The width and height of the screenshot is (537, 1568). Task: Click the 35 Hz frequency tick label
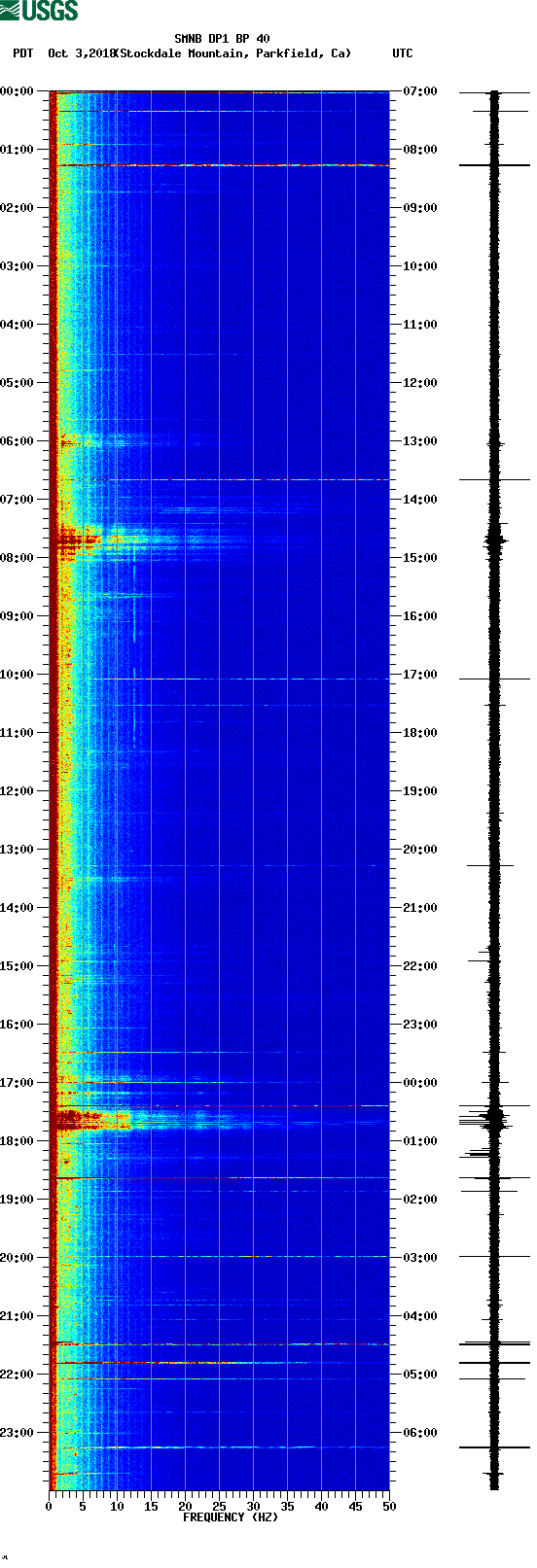[x=287, y=1507]
